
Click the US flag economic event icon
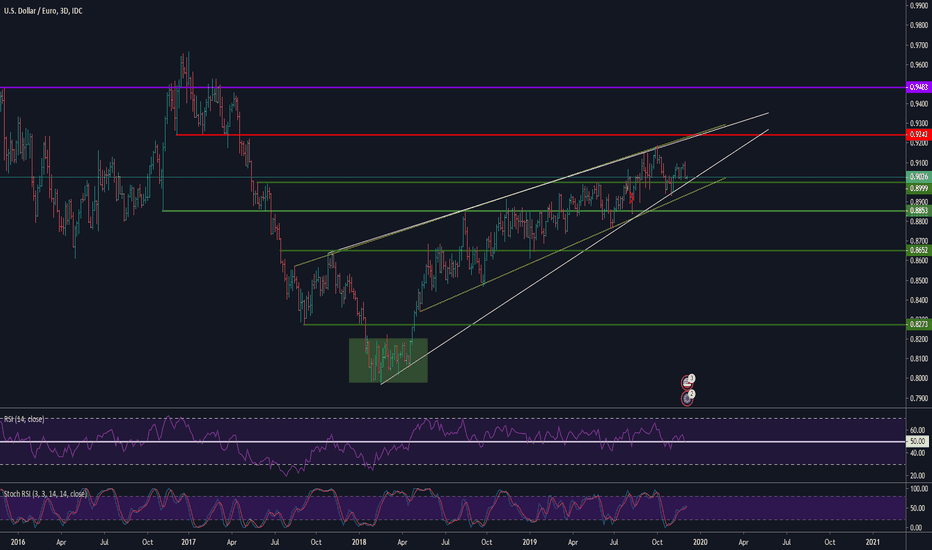[688, 381]
